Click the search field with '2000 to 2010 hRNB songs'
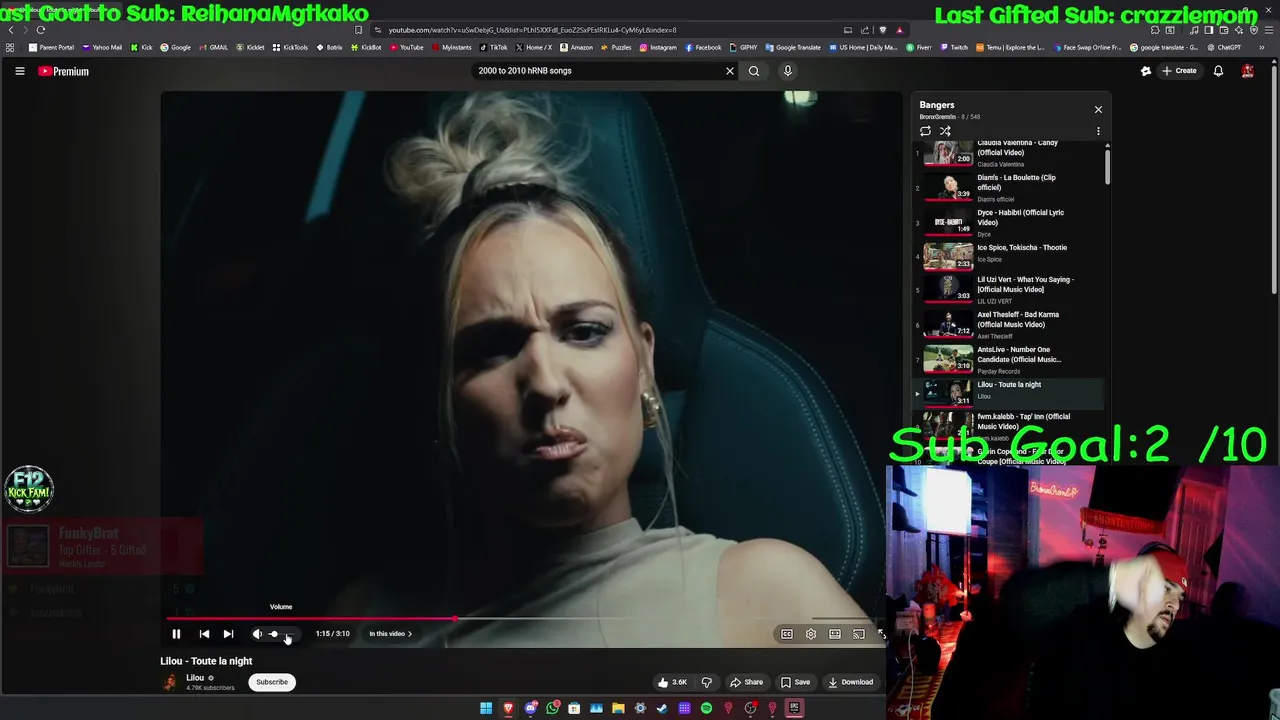This screenshot has height=720, width=1280. (598, 71)
